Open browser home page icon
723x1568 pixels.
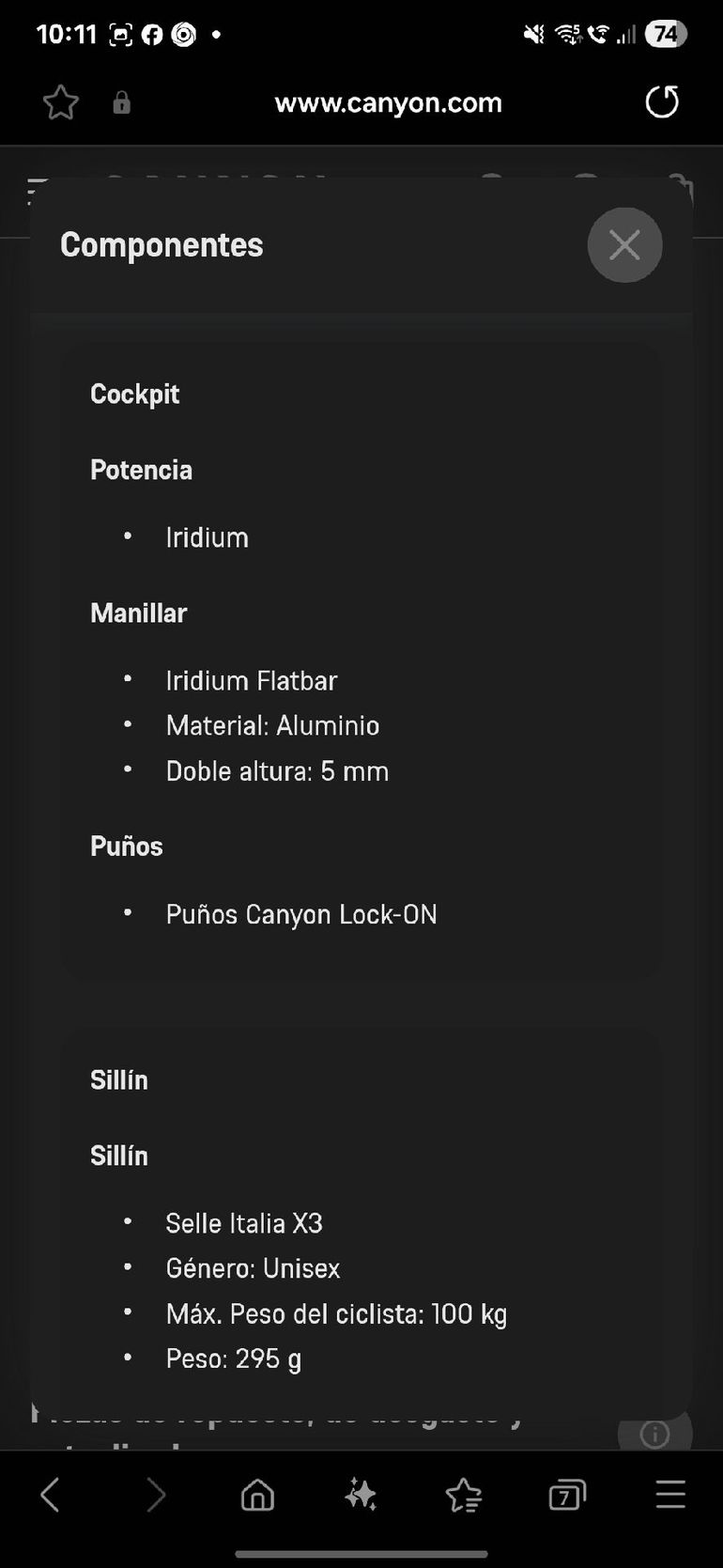(x=257, y=1494)
